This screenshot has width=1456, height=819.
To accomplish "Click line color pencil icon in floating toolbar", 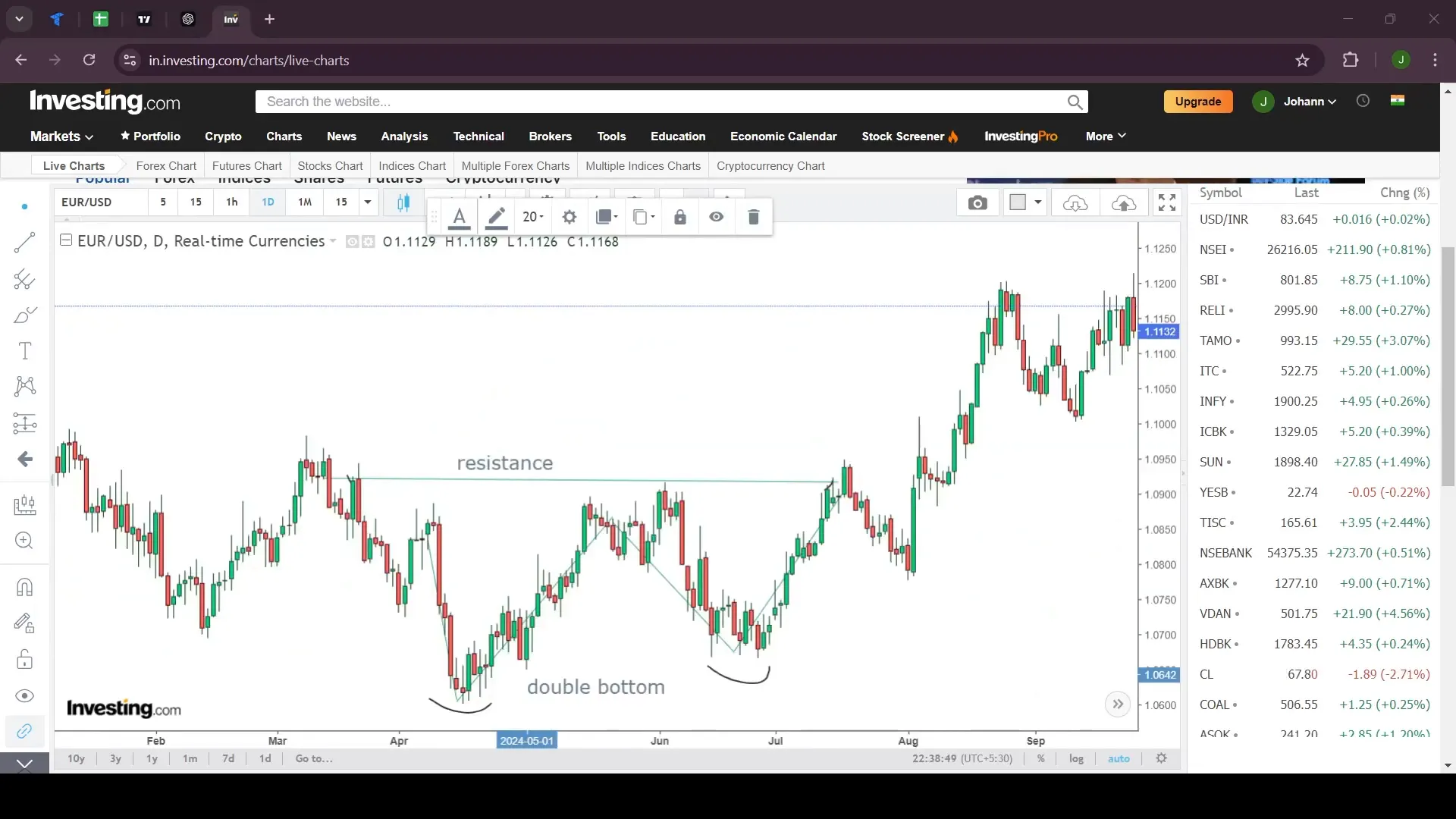I will coord(496,217).
